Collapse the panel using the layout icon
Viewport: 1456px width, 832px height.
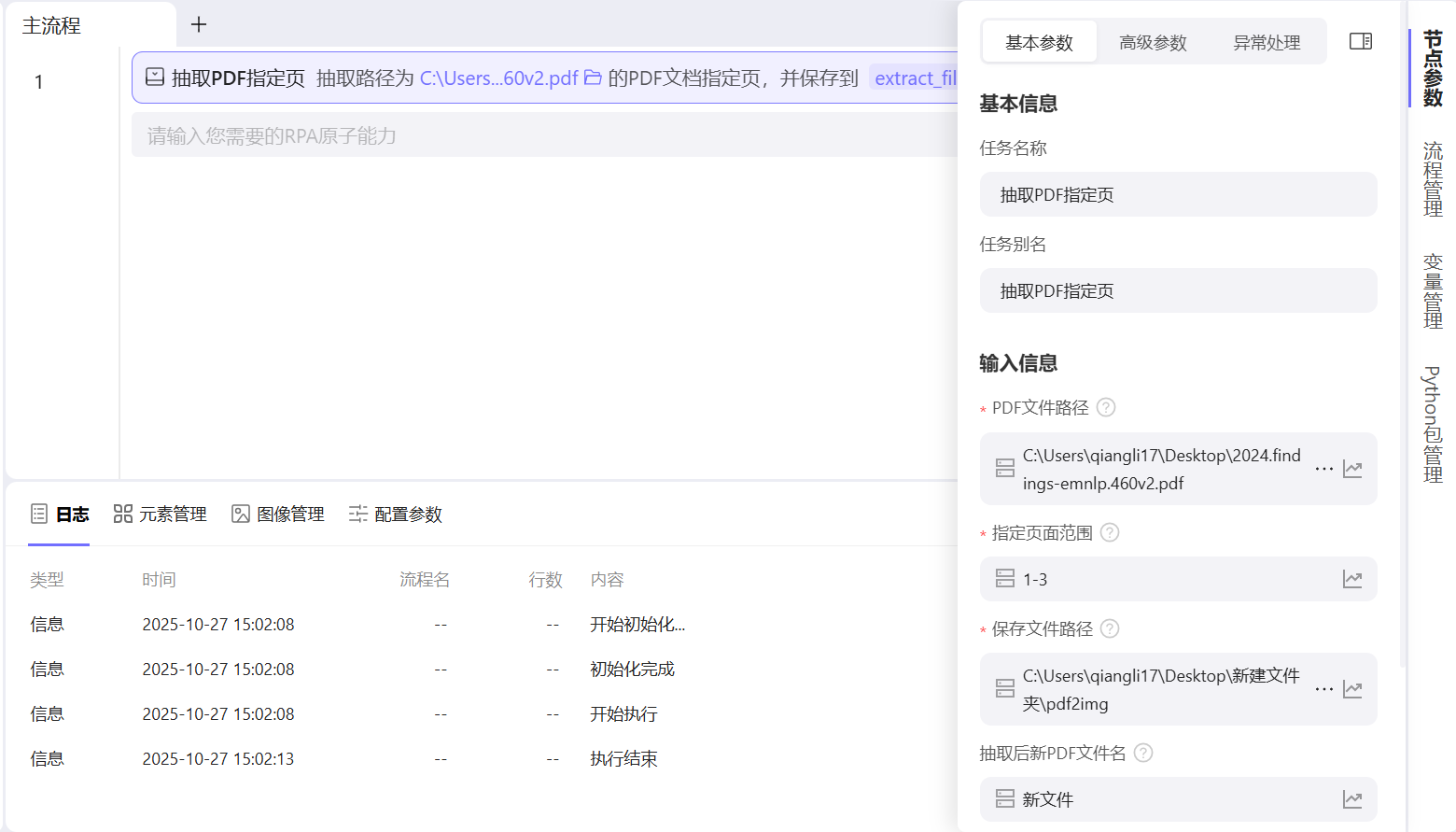tap(1361, 41)
